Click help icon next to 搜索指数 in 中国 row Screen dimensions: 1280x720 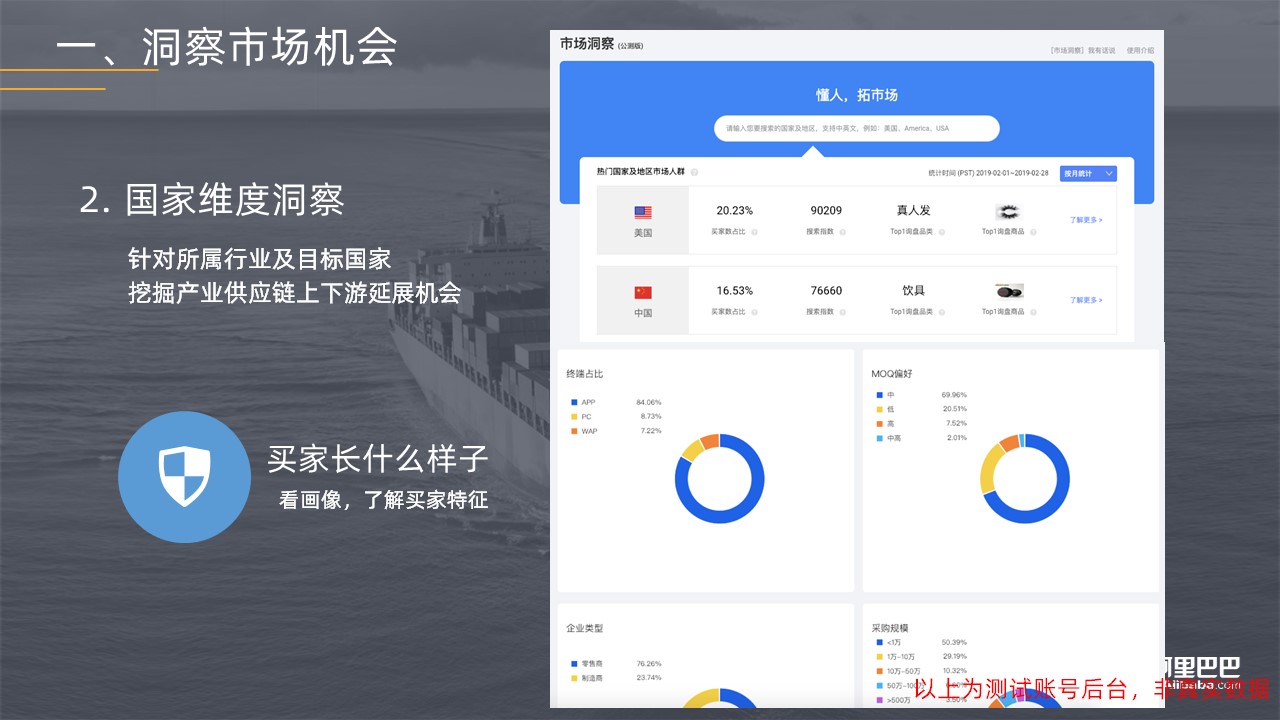pos(843,311)
